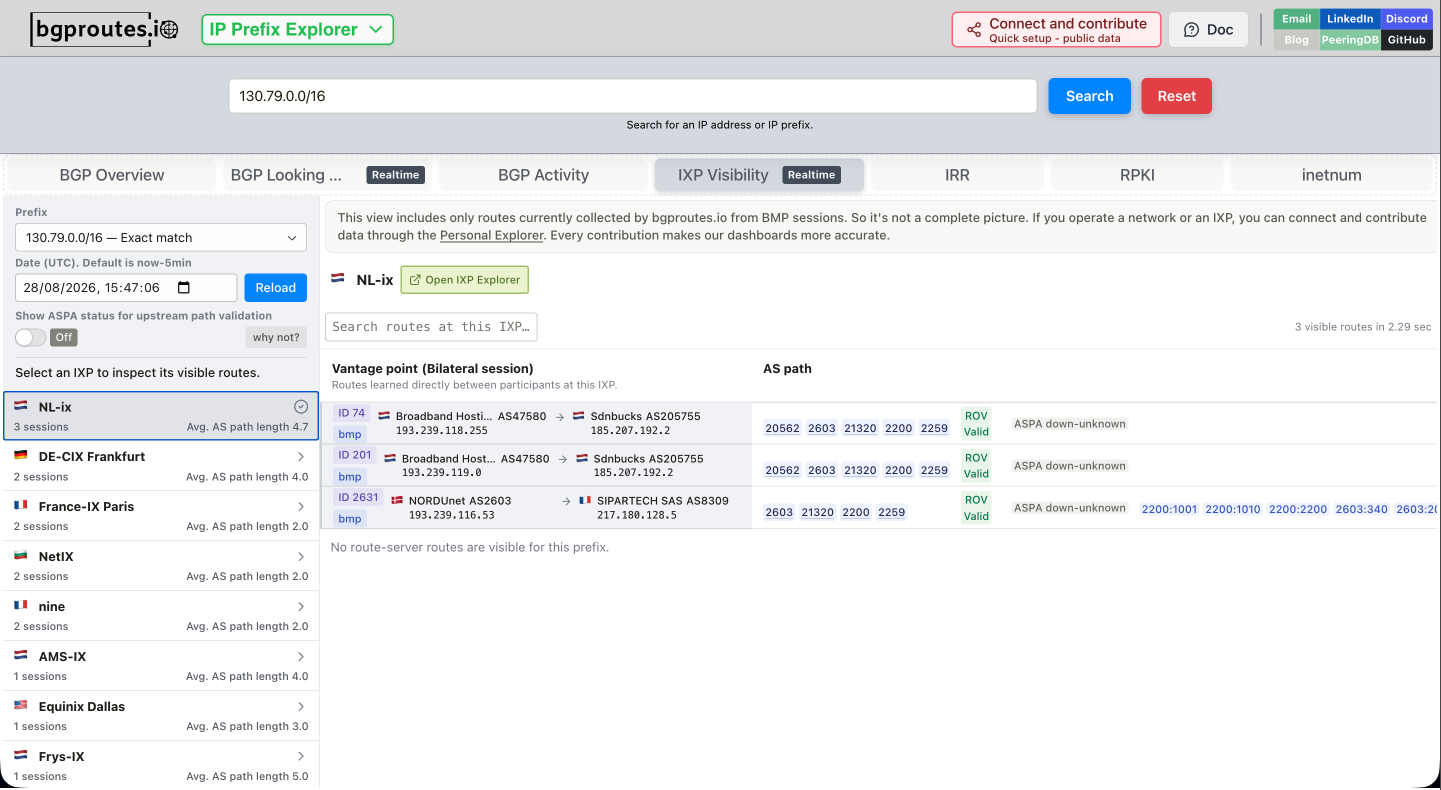Expand the Equinix Dallas row chevron
This screenshot has width=1441, height=790.
301,707
